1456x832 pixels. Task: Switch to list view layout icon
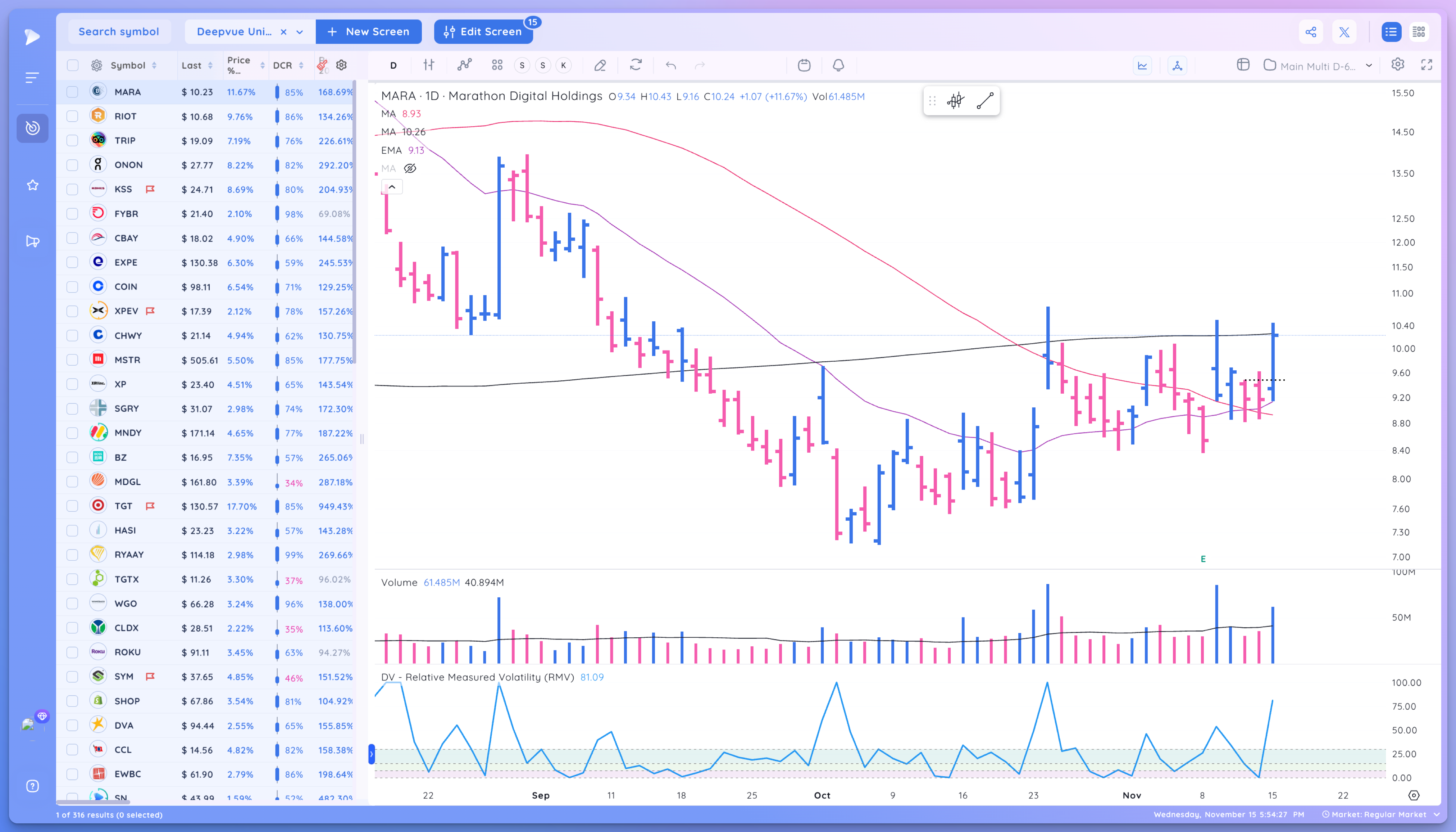(1391, 31)
